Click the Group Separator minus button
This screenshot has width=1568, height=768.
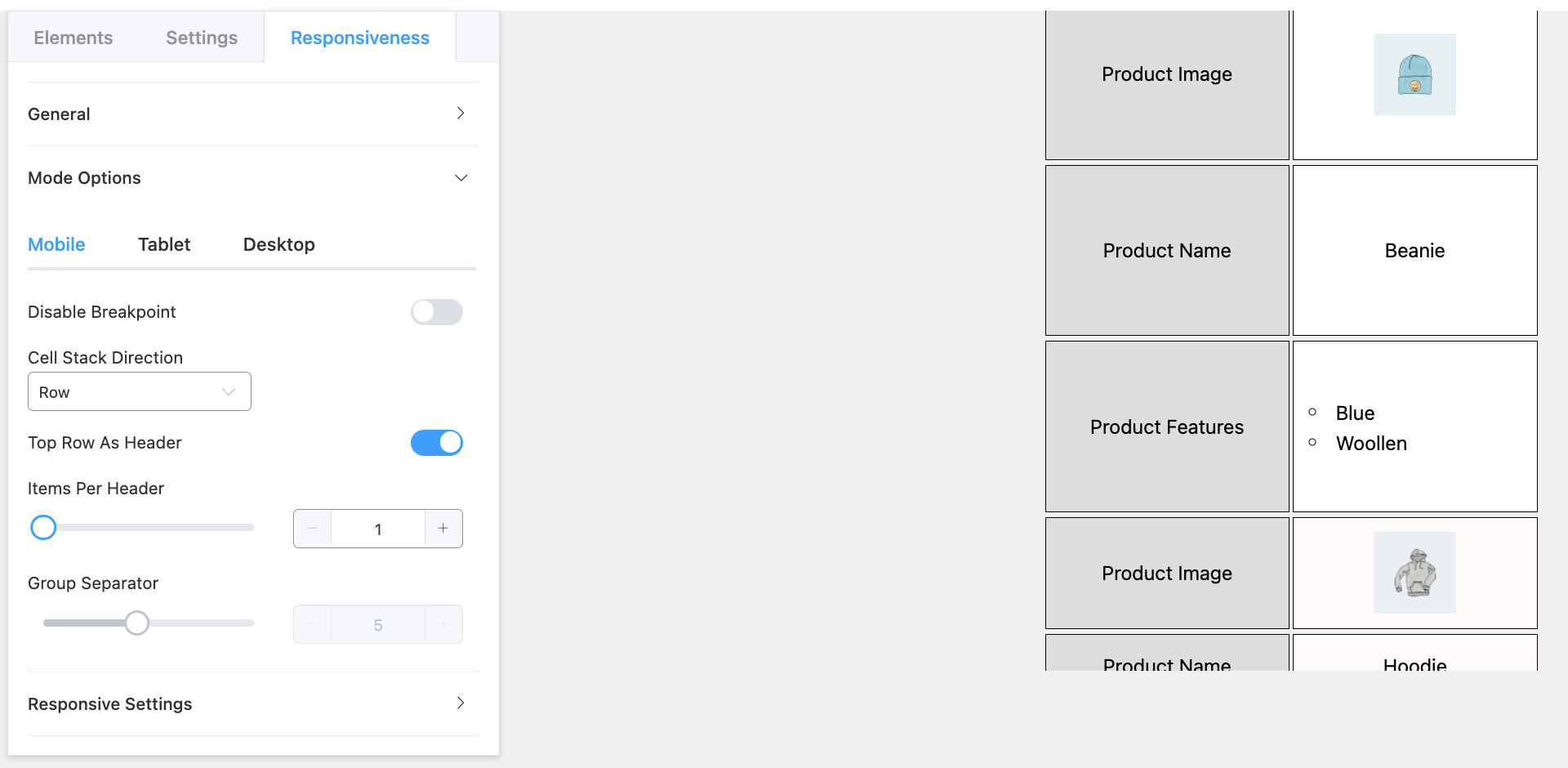coord(312,623)
